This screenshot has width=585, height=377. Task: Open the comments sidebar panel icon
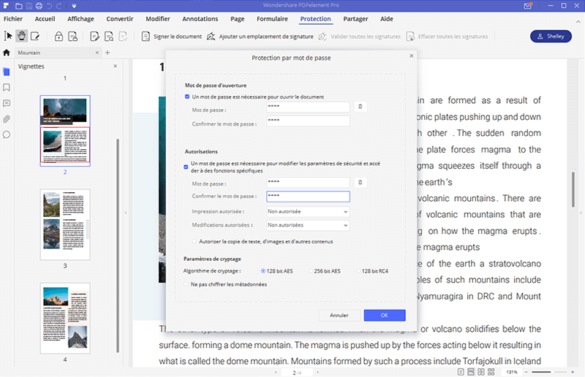(x=6, y=103)
